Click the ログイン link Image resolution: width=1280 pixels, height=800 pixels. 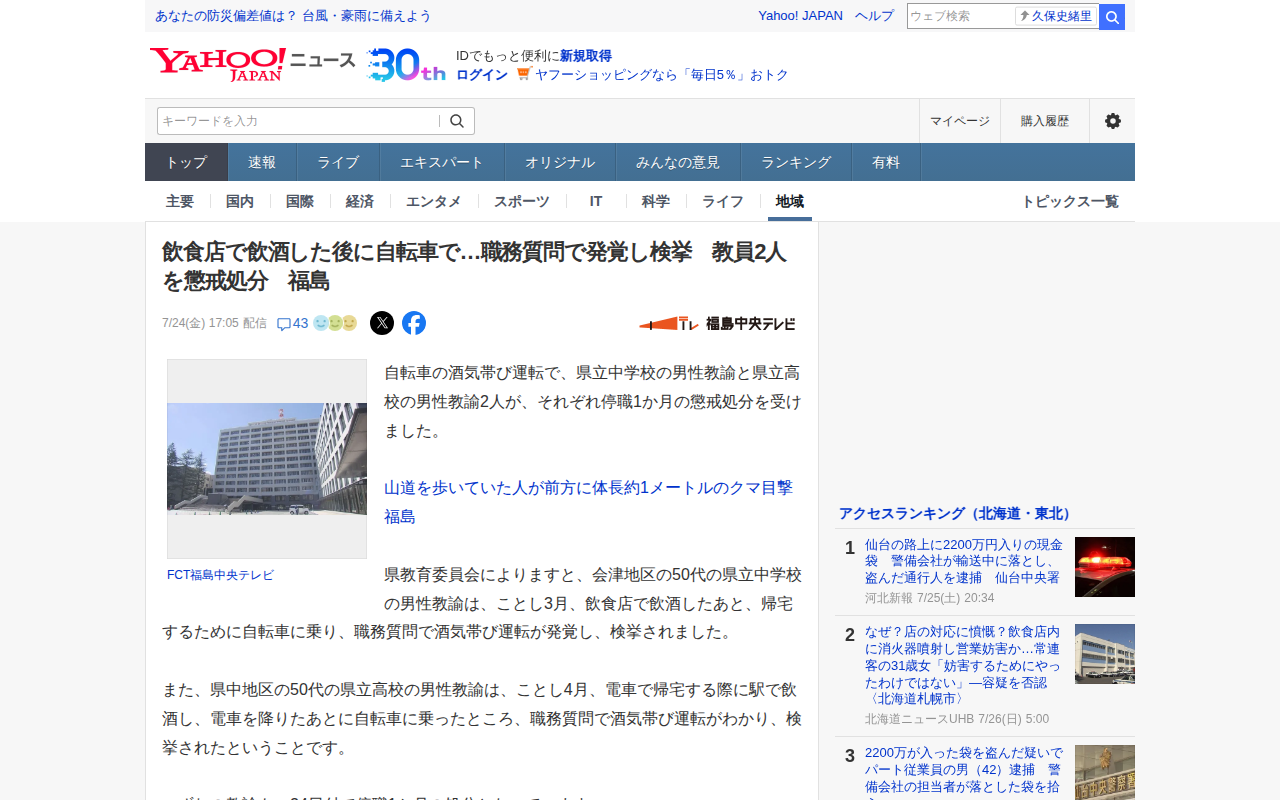click(482, 75)
